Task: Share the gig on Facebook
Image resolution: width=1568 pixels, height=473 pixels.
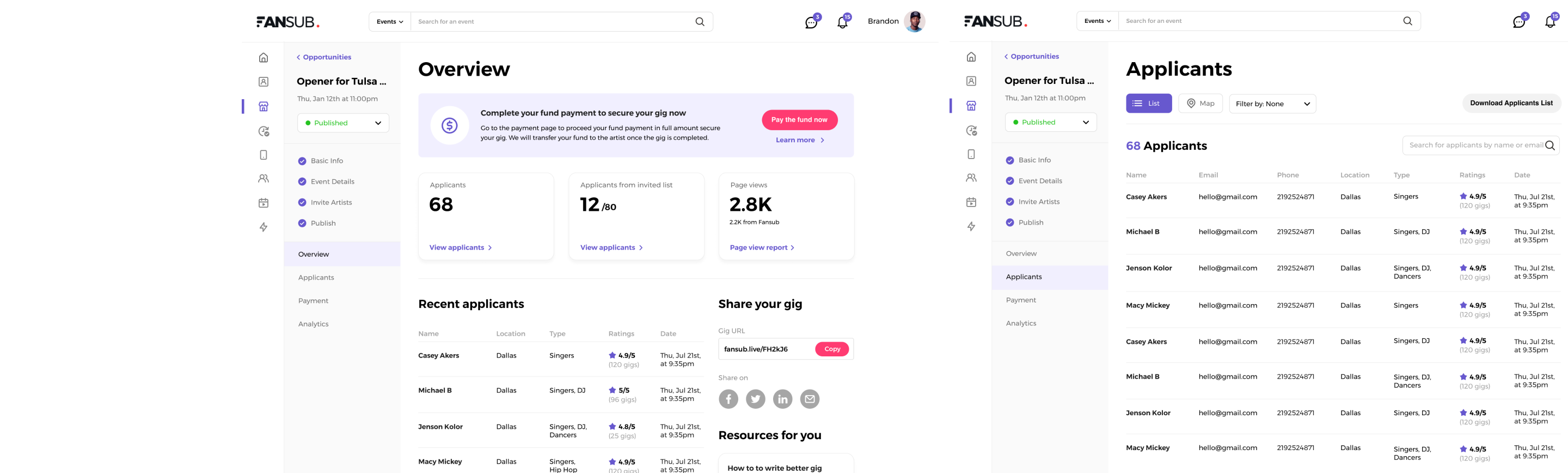Action: point(728,399)
